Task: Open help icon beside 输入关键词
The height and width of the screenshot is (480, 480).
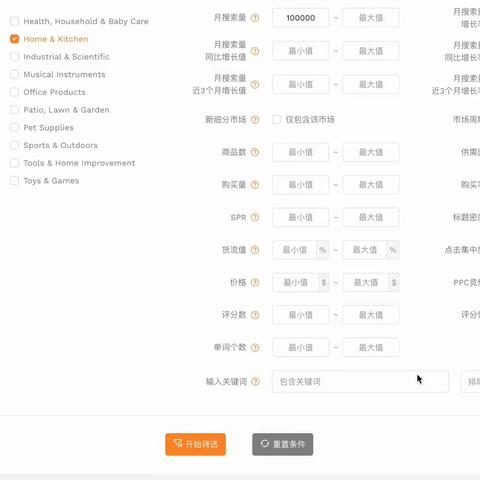Action: coord(256,381)
